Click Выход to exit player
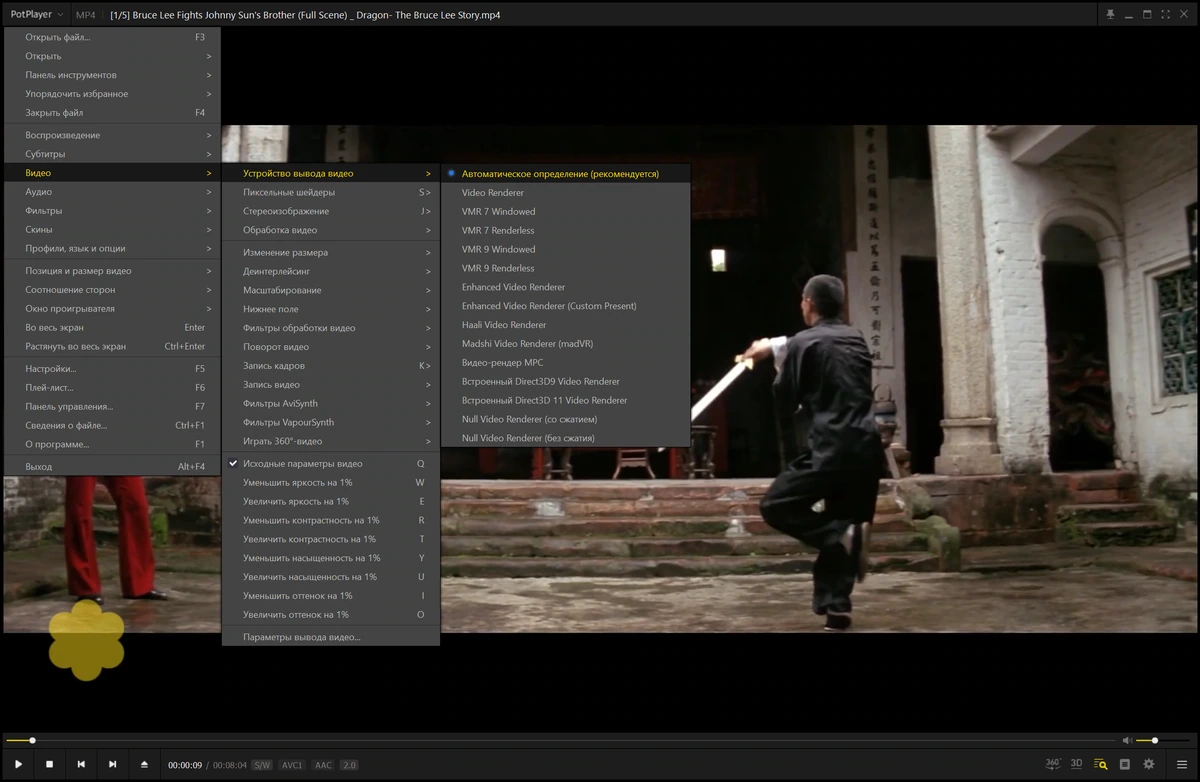 (x=112, y=467)
